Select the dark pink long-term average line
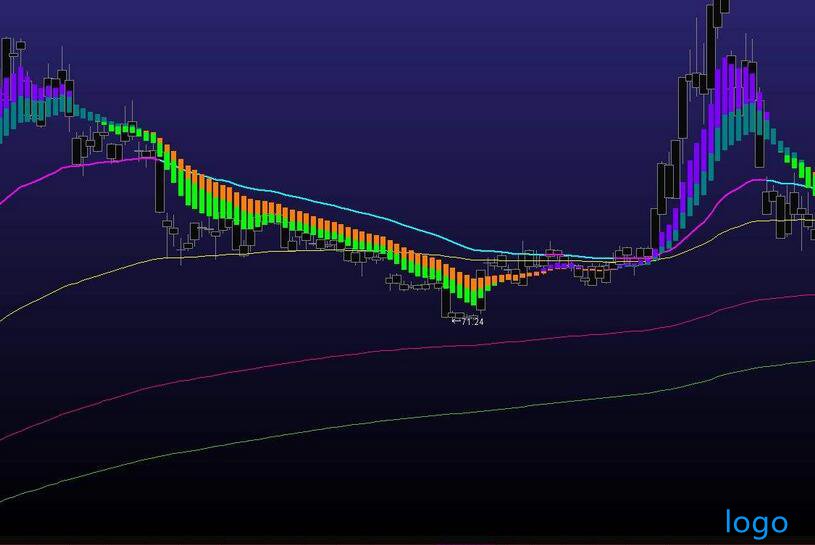This screenshot has height=545, width=815. pyautogui.click(x=400, y=349)
